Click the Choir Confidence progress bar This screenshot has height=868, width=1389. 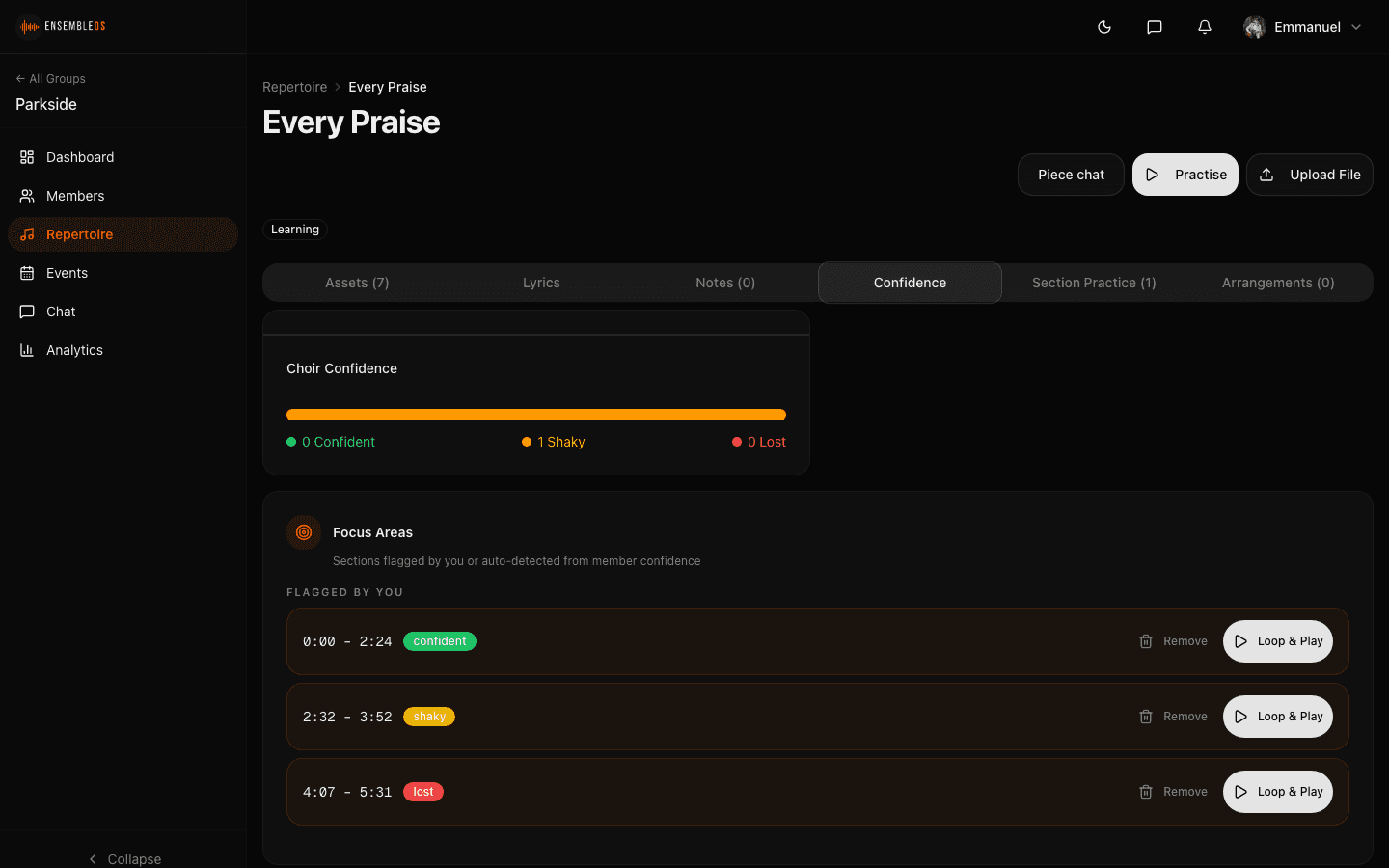[535, 415]
